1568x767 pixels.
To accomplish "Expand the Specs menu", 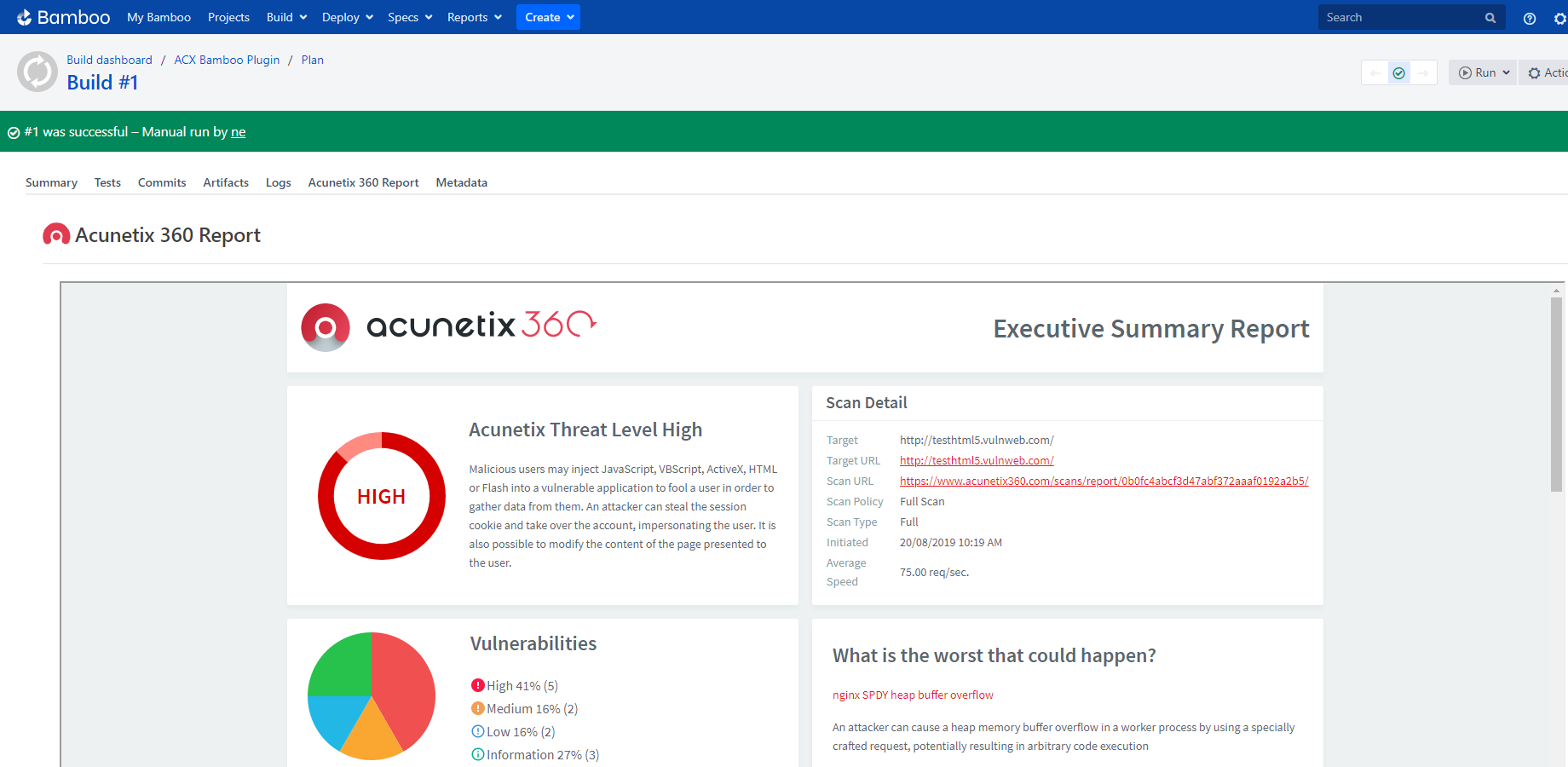I will click(x=410, y=17).
